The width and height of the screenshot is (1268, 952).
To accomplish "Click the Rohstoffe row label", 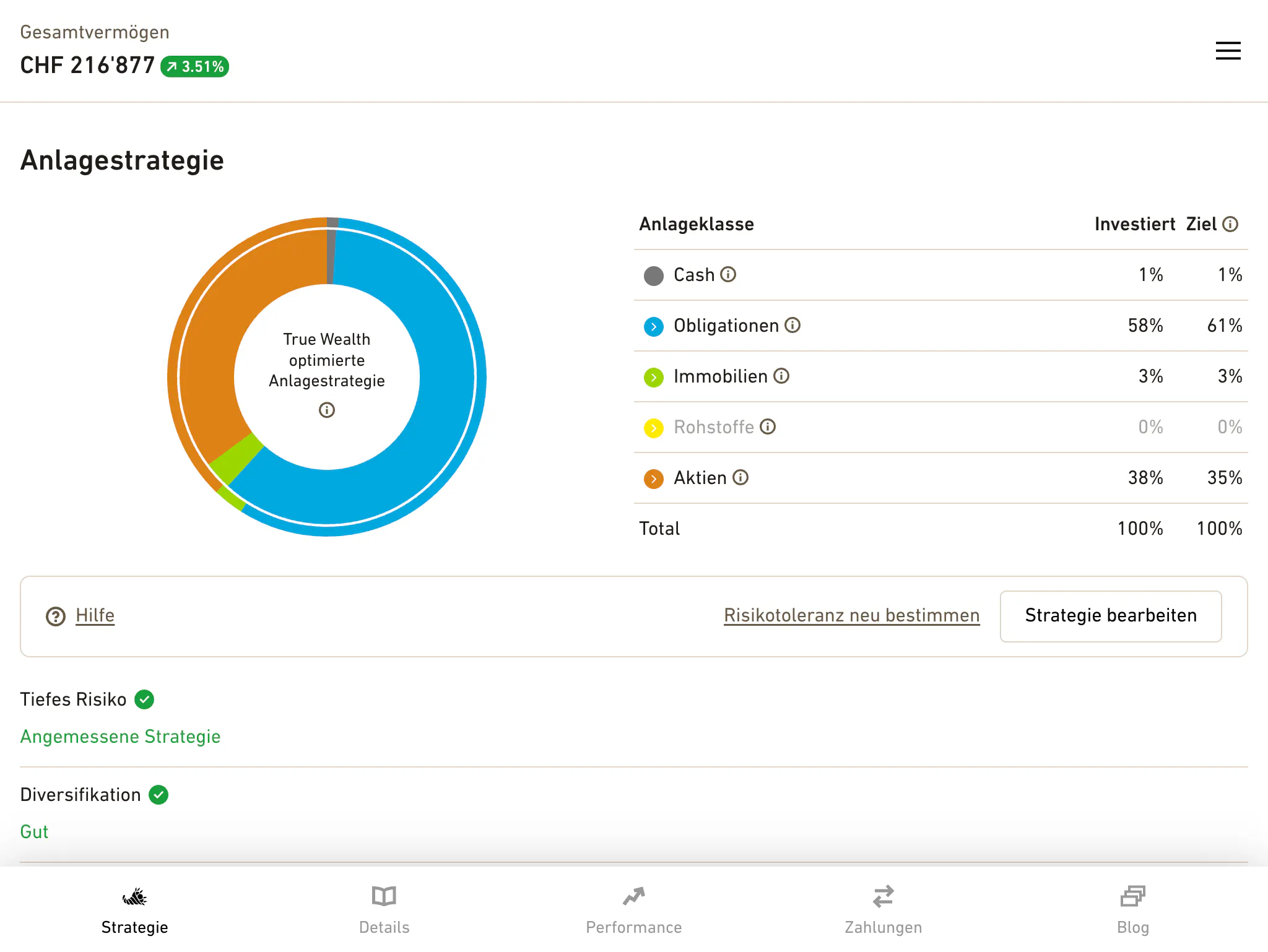I will coord(713,427).
